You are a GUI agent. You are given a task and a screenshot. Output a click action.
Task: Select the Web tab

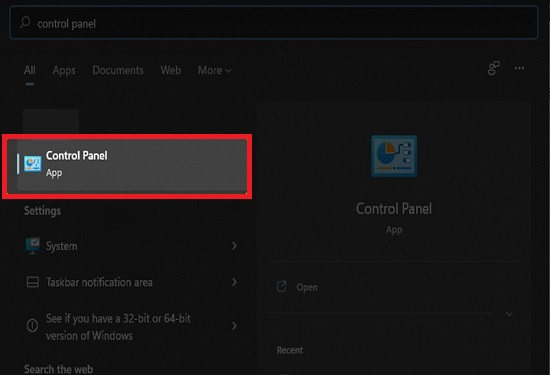click(170, 70)
